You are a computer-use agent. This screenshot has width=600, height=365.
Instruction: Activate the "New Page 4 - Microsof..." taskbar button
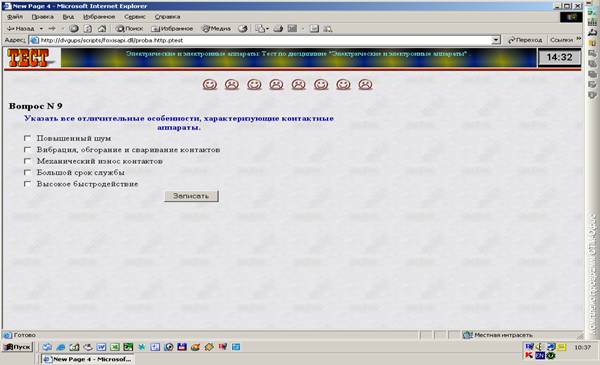click(x=87, y=359)
